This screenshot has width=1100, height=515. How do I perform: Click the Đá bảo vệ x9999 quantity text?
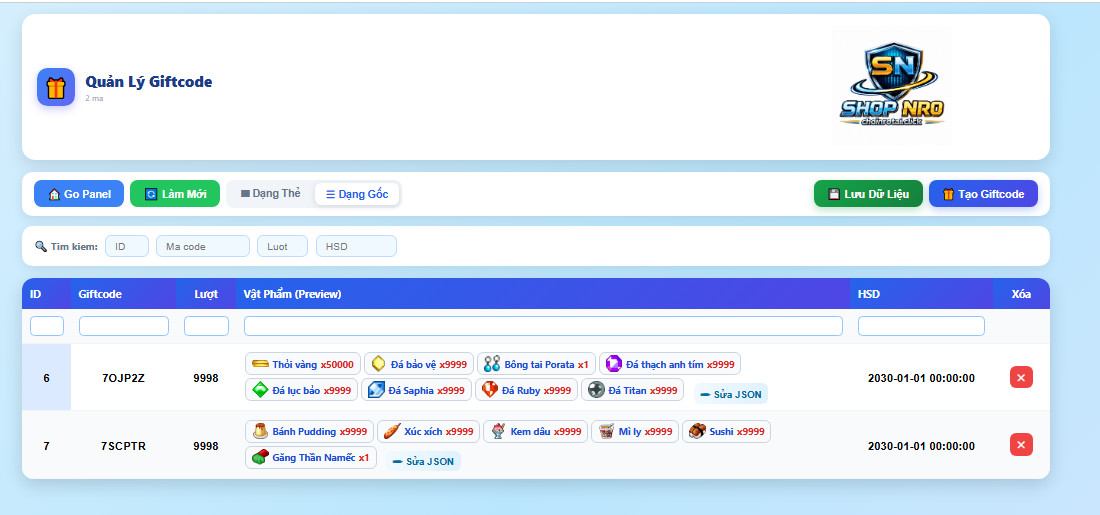(x=453, y=364)
